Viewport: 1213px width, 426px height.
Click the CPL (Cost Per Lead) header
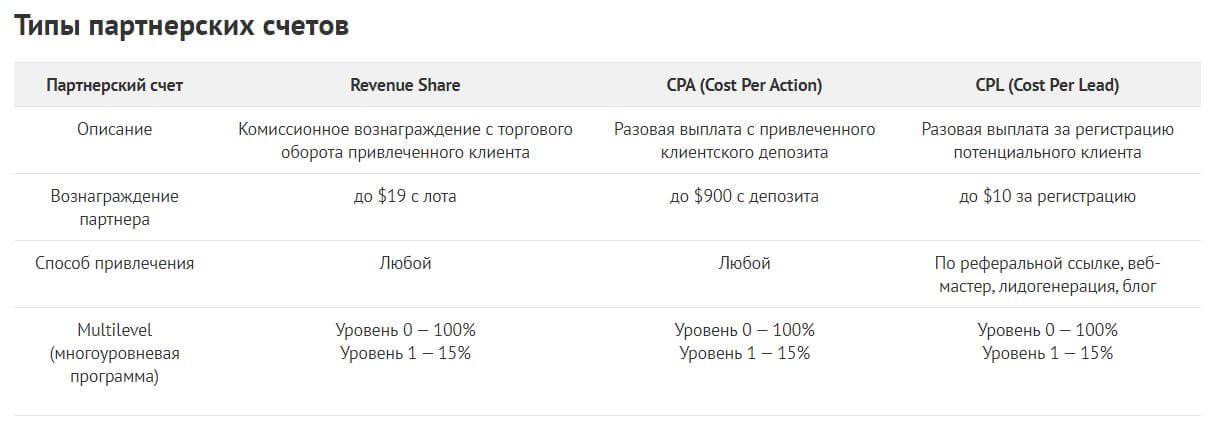point(1047,86)
